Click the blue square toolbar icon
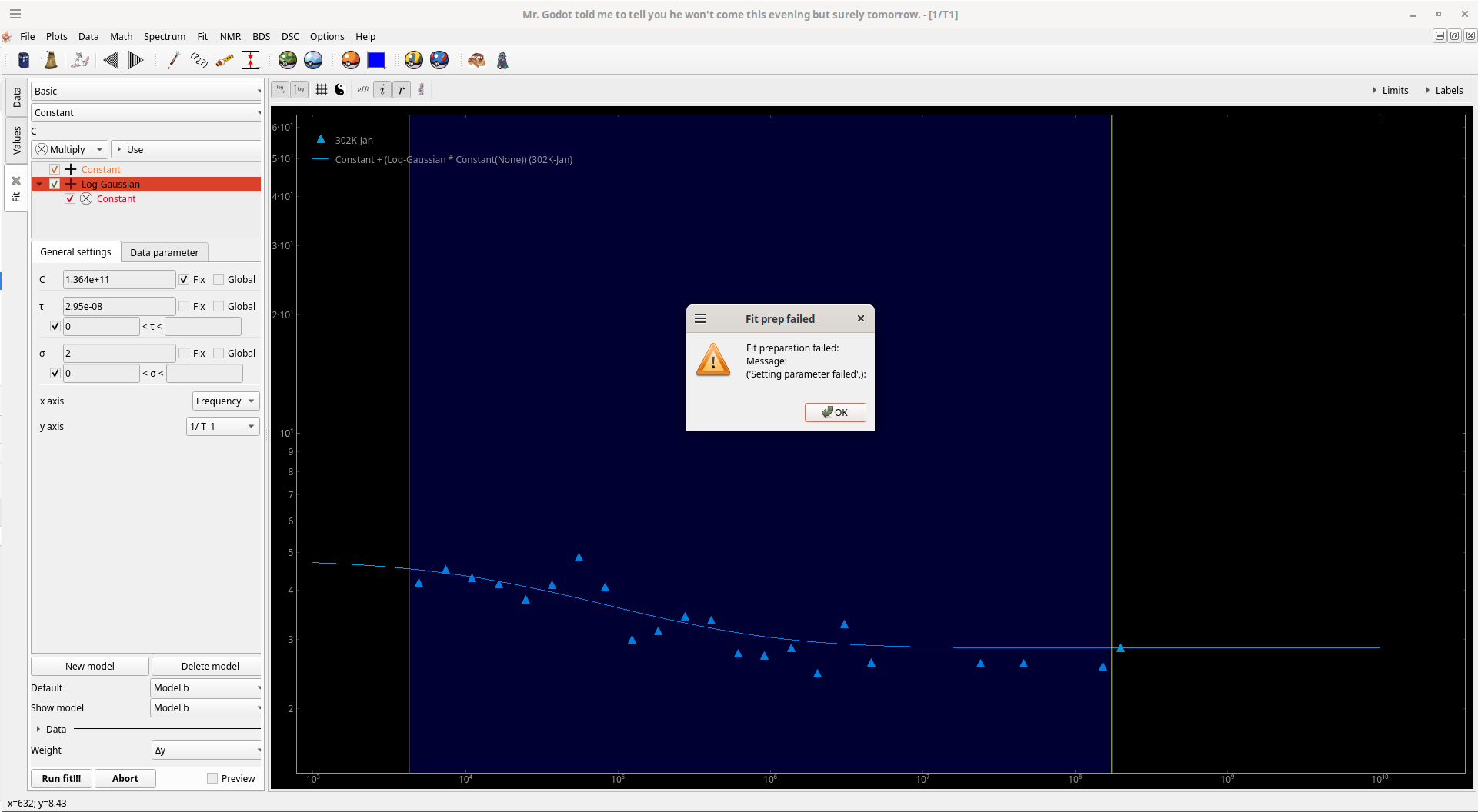Image resolution: width=1478 pixels, height=812 pixels. pyautogui.click(x=376, y=60)
